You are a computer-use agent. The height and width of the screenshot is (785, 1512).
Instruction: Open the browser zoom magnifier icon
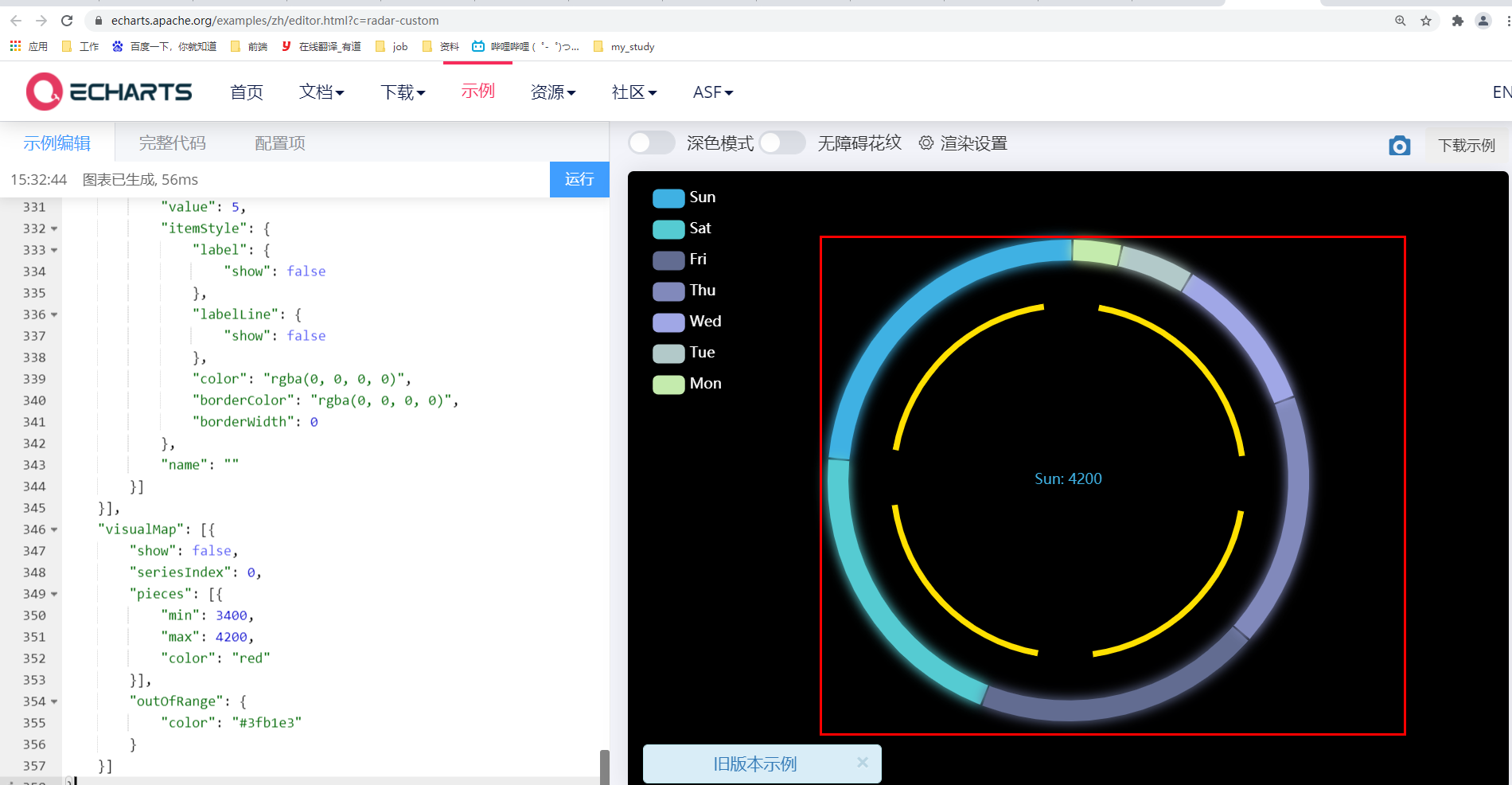pyautogui.click(x=1401, y=21)
